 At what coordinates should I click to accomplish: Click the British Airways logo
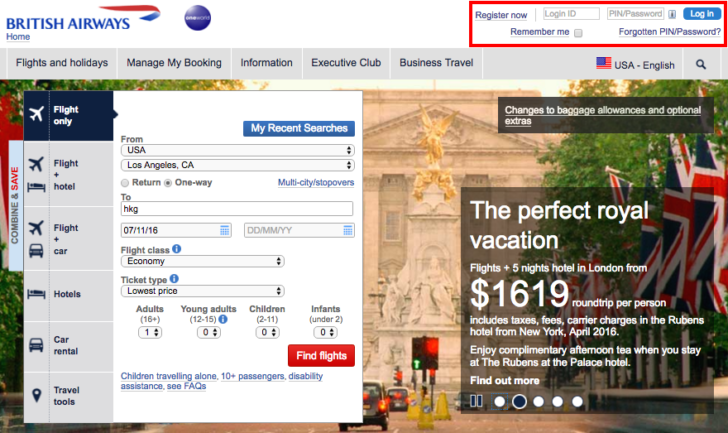coord(83,19)
